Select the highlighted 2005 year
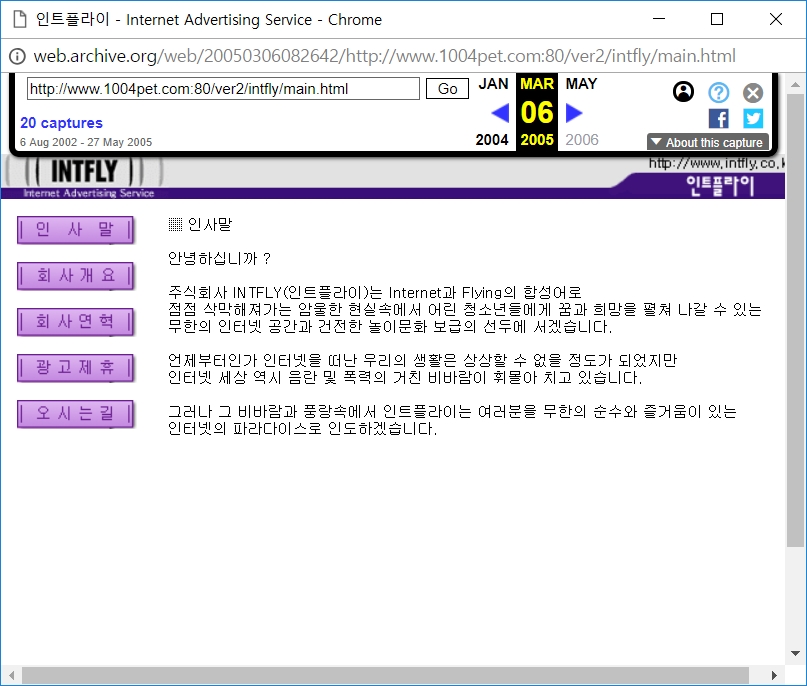This screenshot has height=686, width=807. [537, 139]
